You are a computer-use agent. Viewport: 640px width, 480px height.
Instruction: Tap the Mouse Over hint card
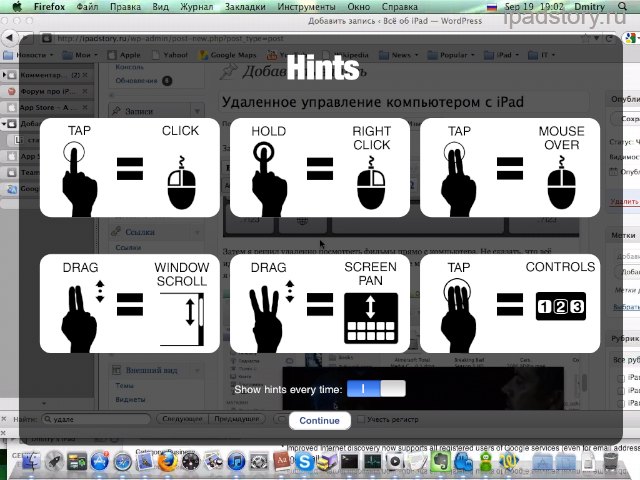tap(510, 167)
